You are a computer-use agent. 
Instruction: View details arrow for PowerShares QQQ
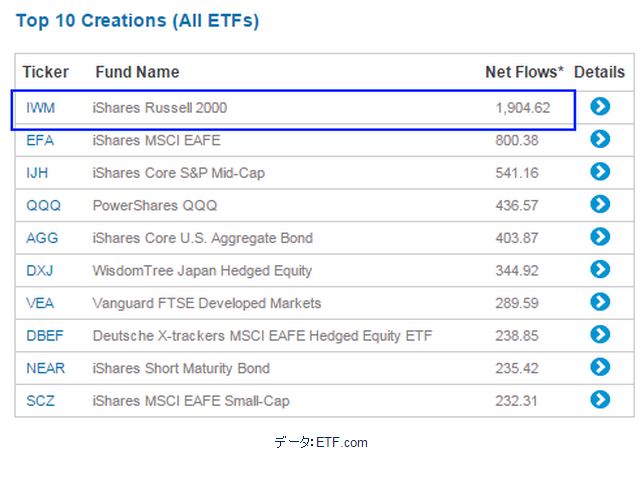coord(600,204)
